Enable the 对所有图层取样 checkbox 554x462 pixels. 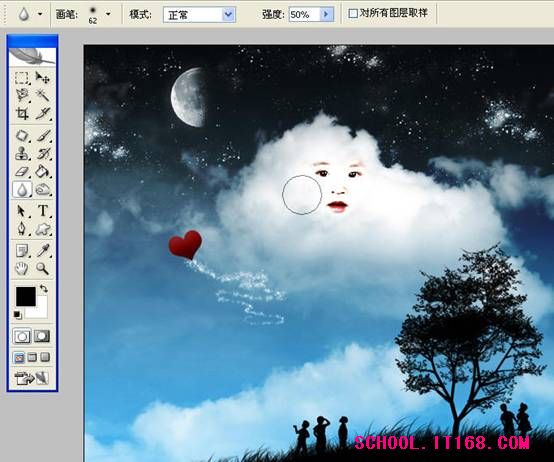point(353,13)
